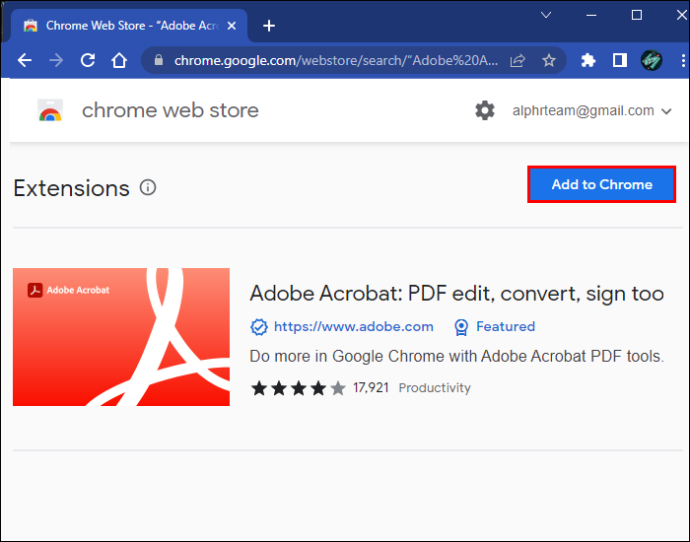Click the Adobe Acrobat PDF tools description
The width and height of the screenshot is (690, 542).
(x=457, y=356)
